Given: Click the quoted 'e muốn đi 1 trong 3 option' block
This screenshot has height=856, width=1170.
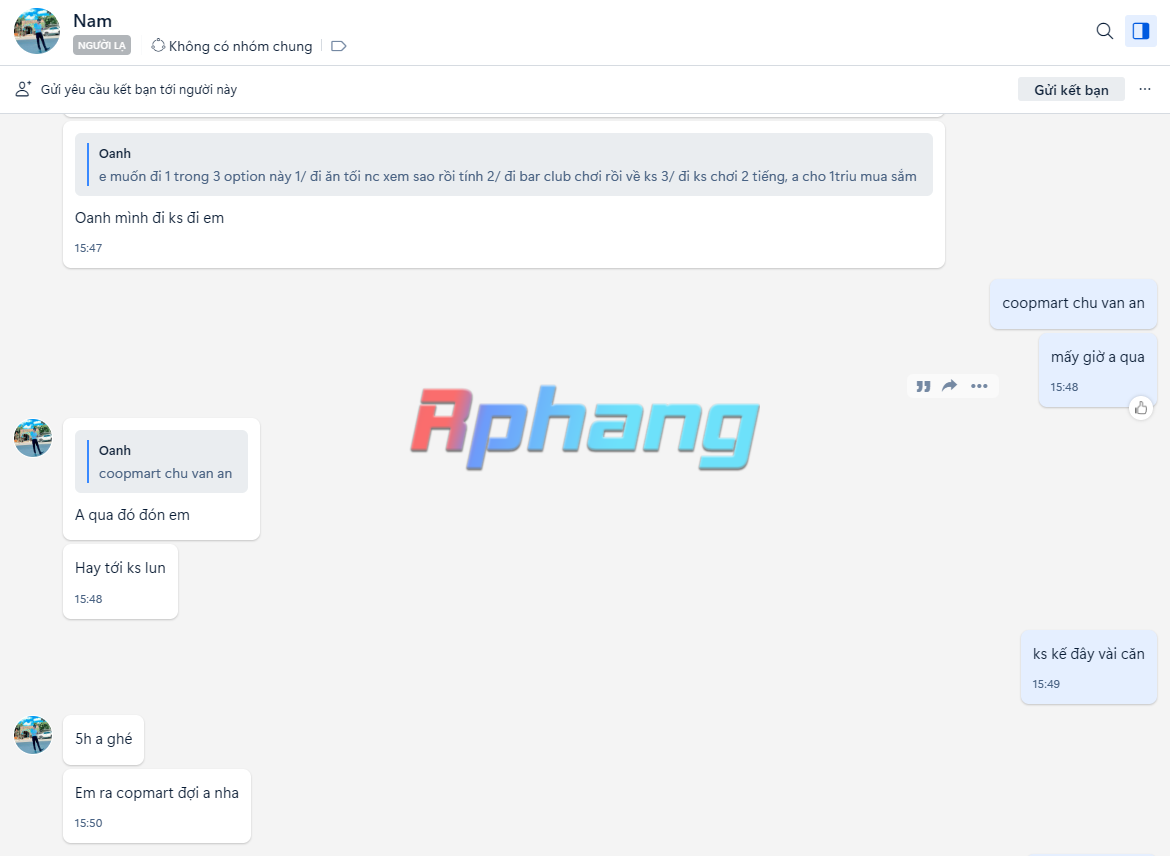Looking at the screenshot, I should (504, 165).
